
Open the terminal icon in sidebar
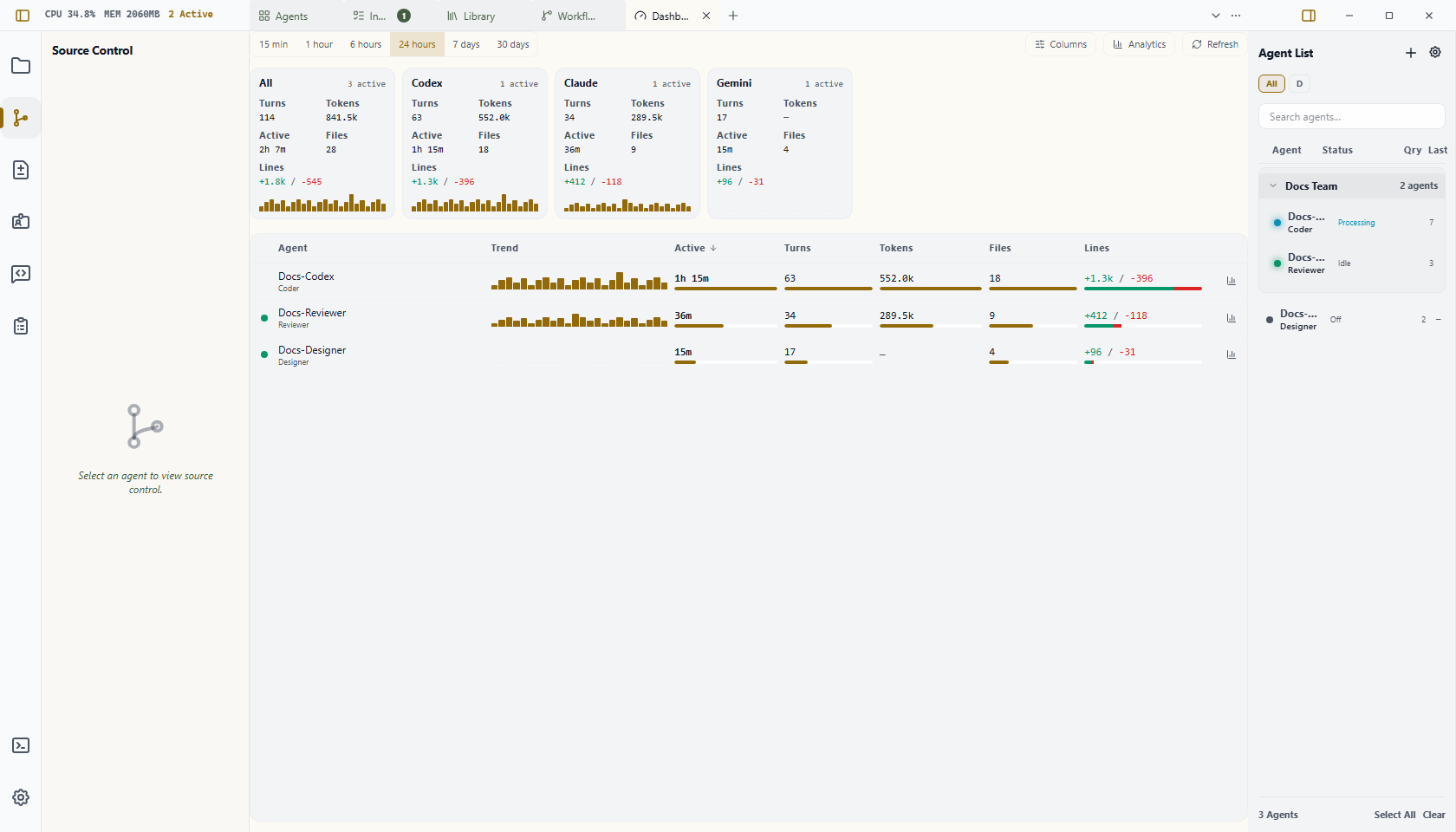tap(21, 745)
